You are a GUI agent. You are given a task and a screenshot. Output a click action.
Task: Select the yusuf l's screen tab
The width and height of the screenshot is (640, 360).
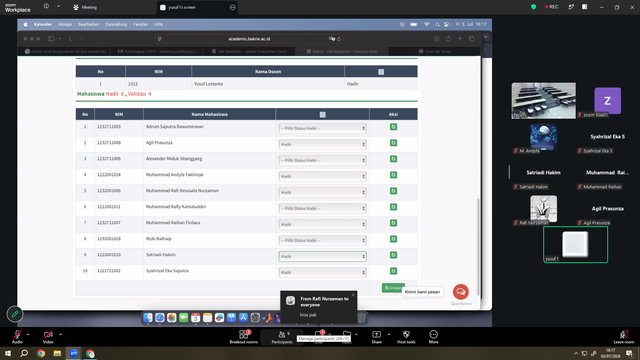pyautogui.click(x=198, y=7)
